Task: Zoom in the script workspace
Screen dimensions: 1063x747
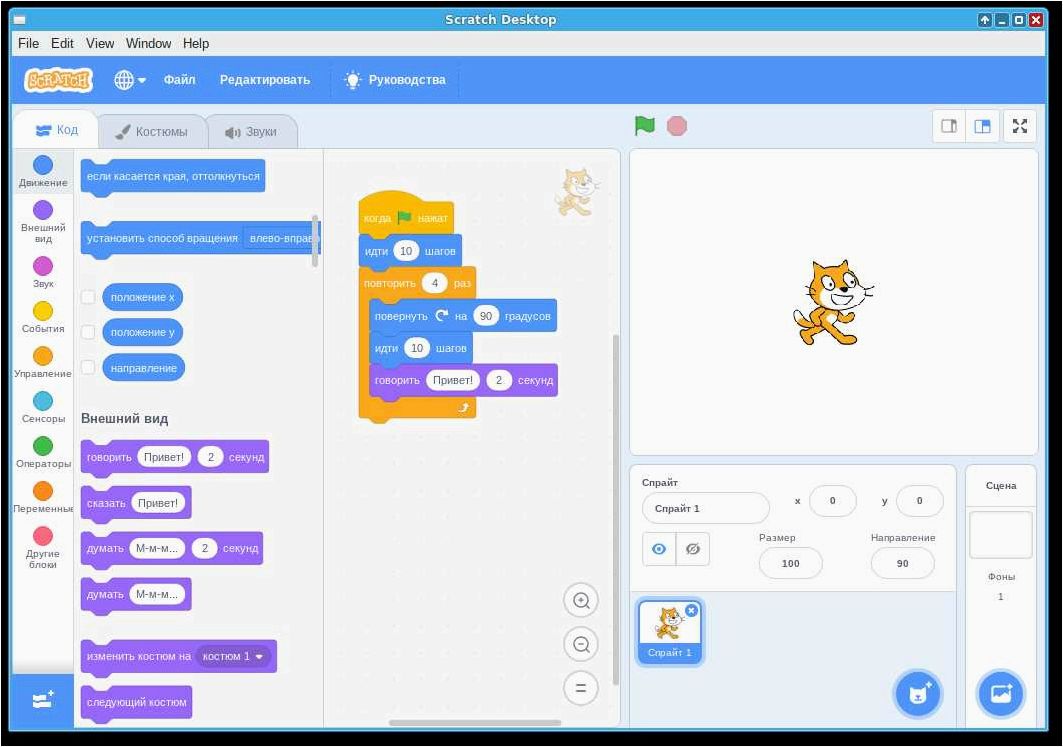Action: (581, 601)
